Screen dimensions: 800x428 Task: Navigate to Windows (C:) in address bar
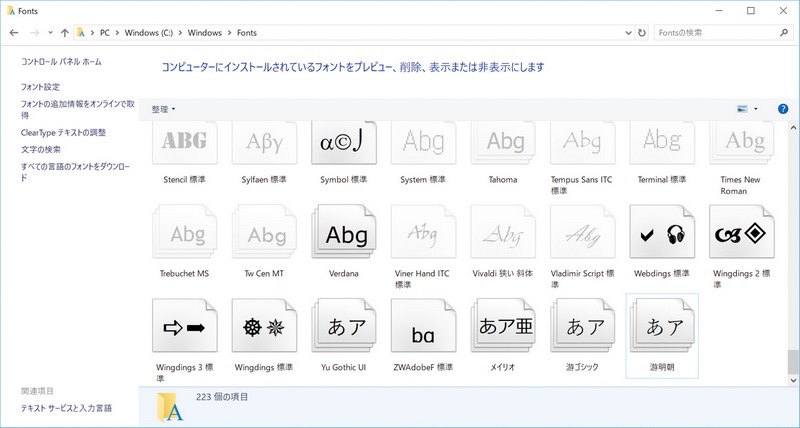[149, 33]
